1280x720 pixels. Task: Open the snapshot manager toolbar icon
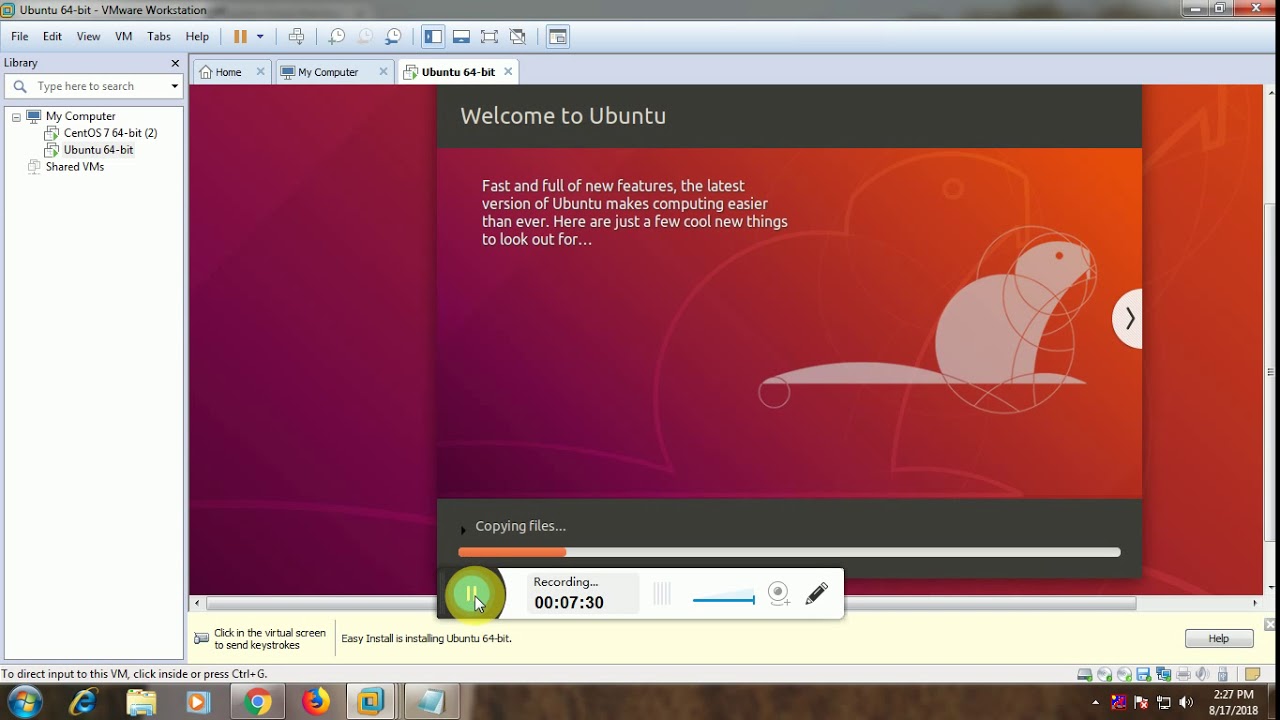tap(394, 36)
